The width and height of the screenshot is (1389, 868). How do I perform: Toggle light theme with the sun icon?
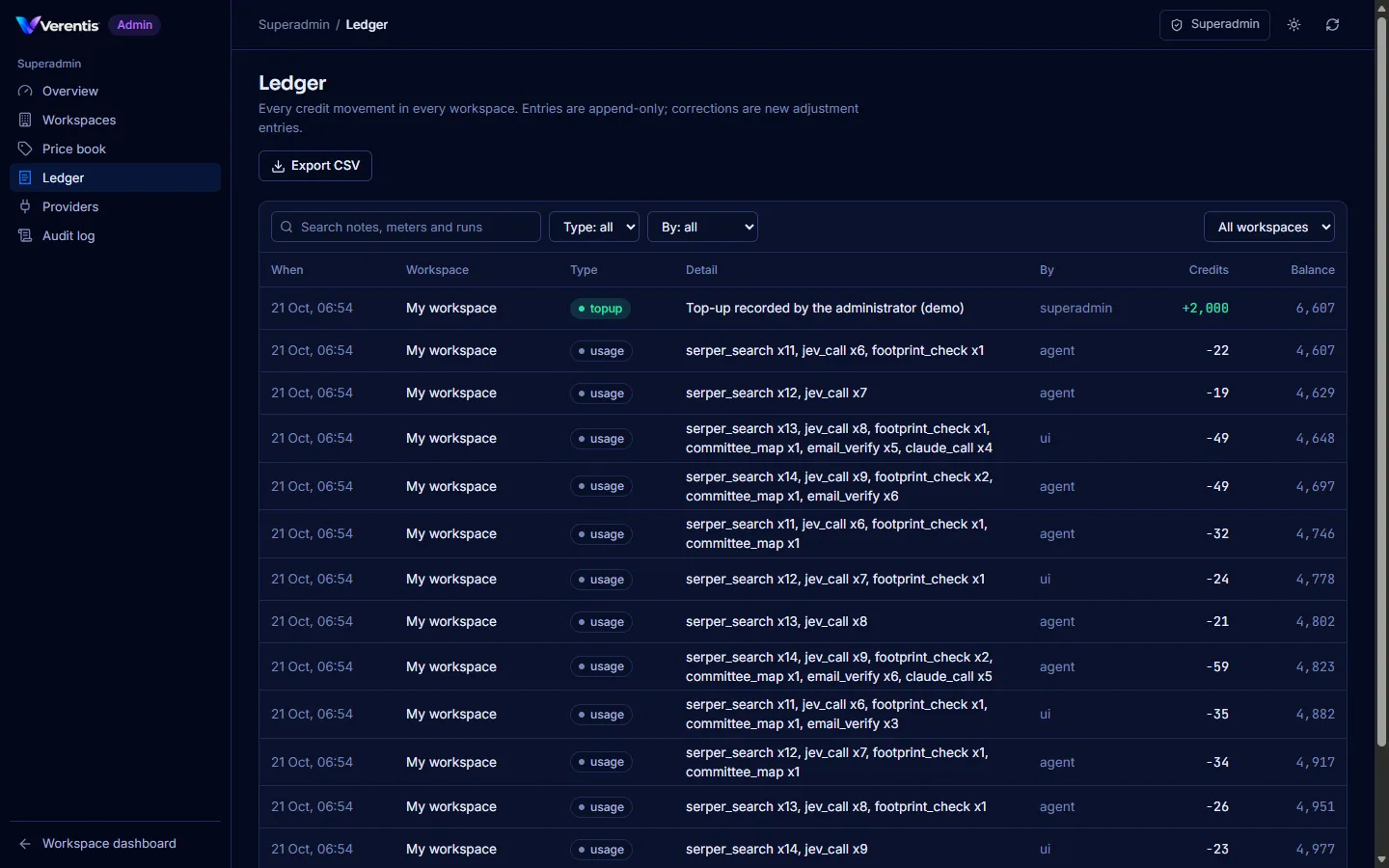1294,25
